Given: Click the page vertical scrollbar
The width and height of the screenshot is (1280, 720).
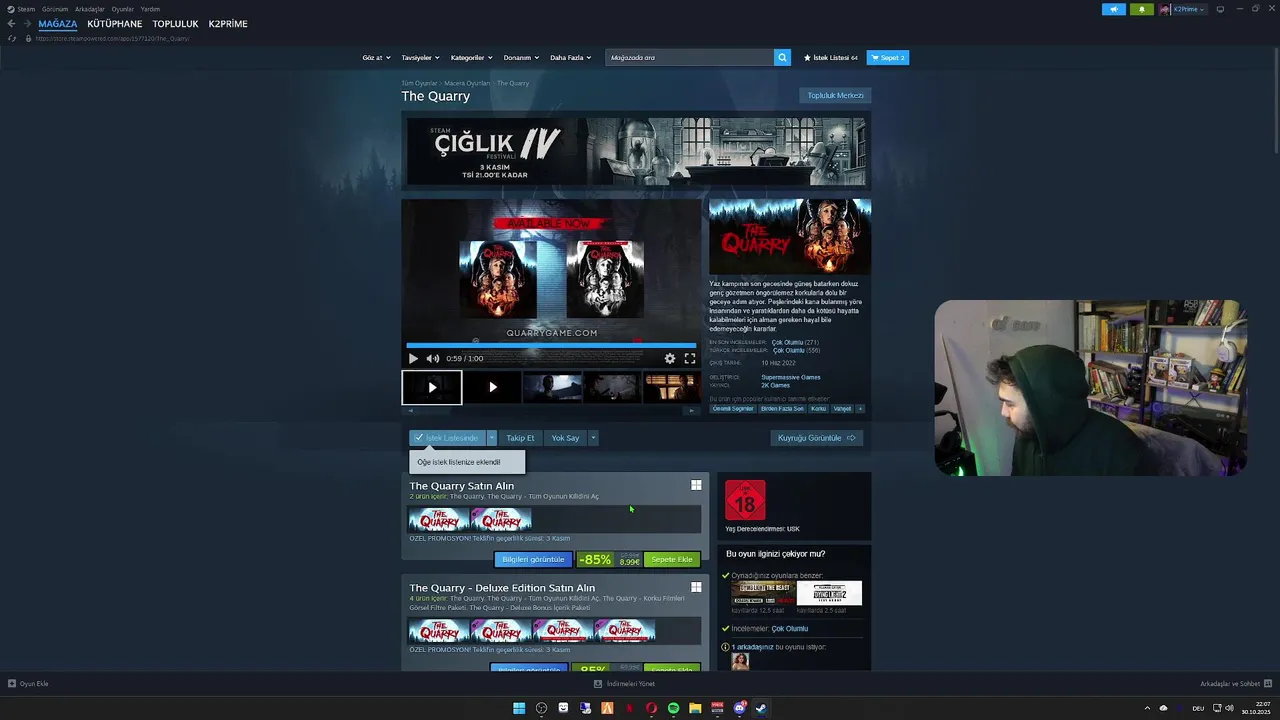Looking at the screenshot, I should click(x=1275, y=100).
